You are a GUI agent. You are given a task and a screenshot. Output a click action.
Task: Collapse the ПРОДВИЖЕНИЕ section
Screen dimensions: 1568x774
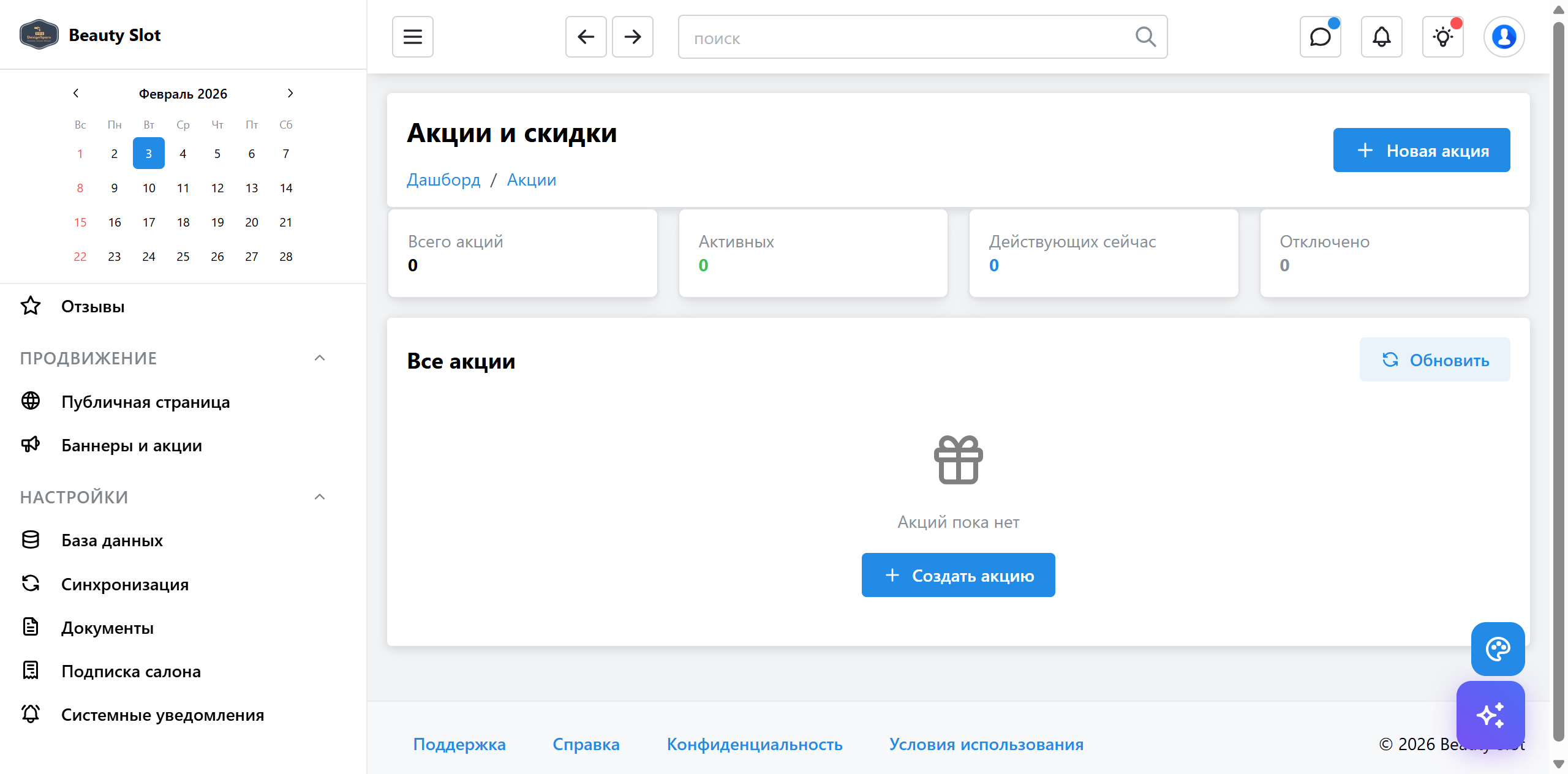(320, 358)
